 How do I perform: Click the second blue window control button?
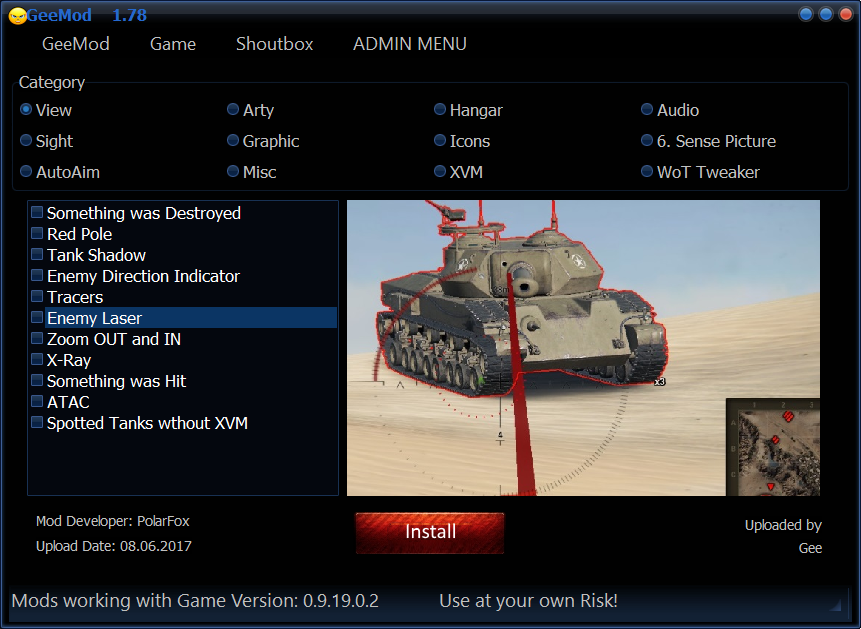pos(825,14)
